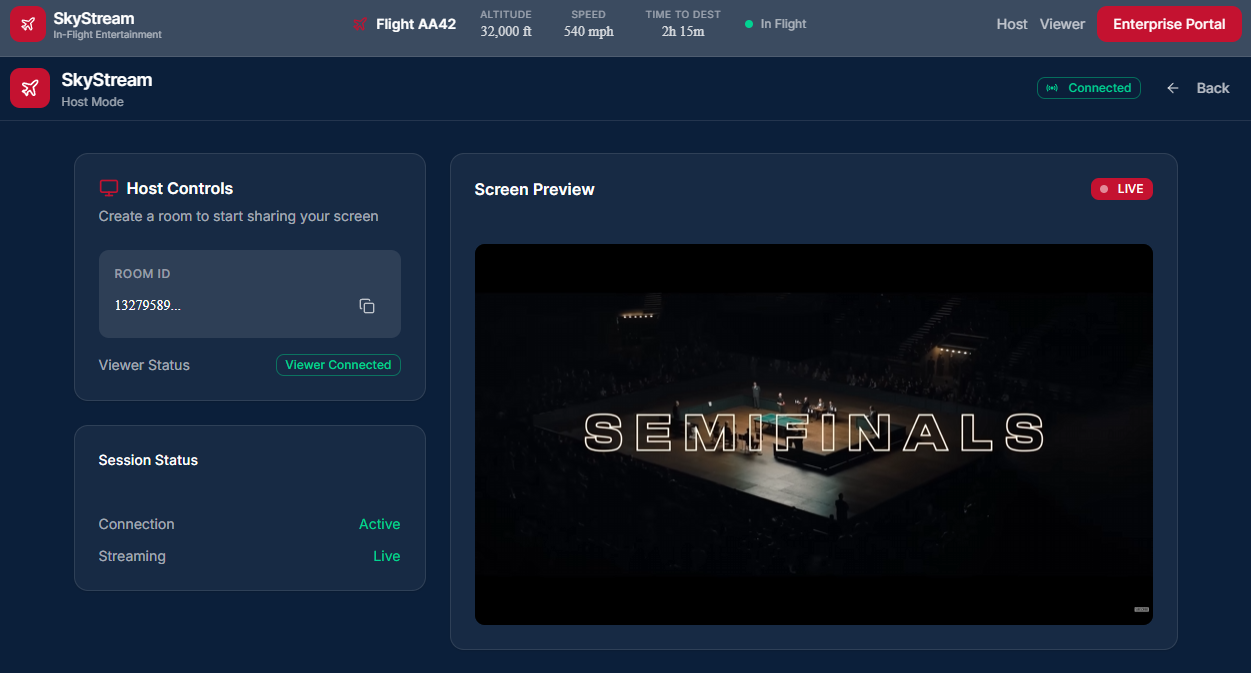The image size is (1251, 673).
Task: Click the SPEED label
Action: pyautogui.click(x=589, y=15)
